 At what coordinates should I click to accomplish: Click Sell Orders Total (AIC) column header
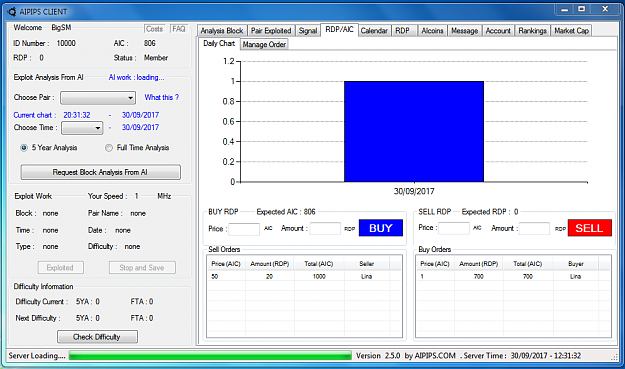[x=319, y=264]
